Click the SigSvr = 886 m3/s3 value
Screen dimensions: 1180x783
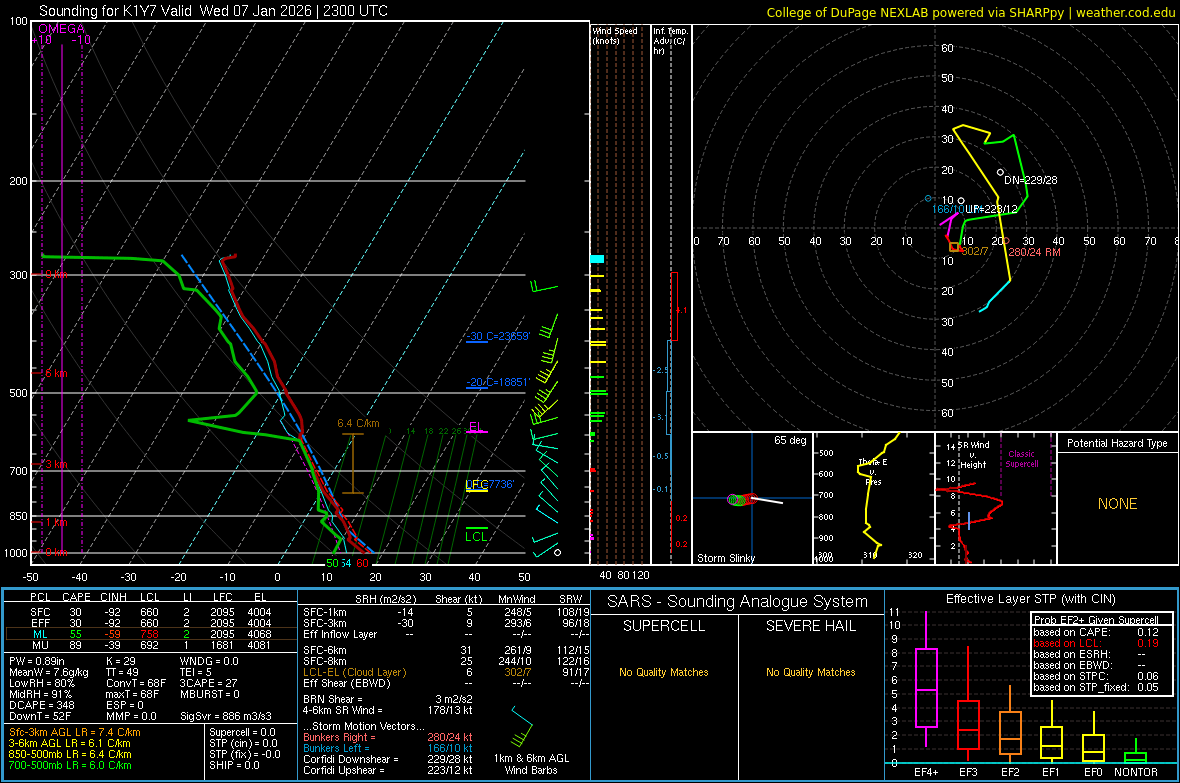(x=226, y=716)
